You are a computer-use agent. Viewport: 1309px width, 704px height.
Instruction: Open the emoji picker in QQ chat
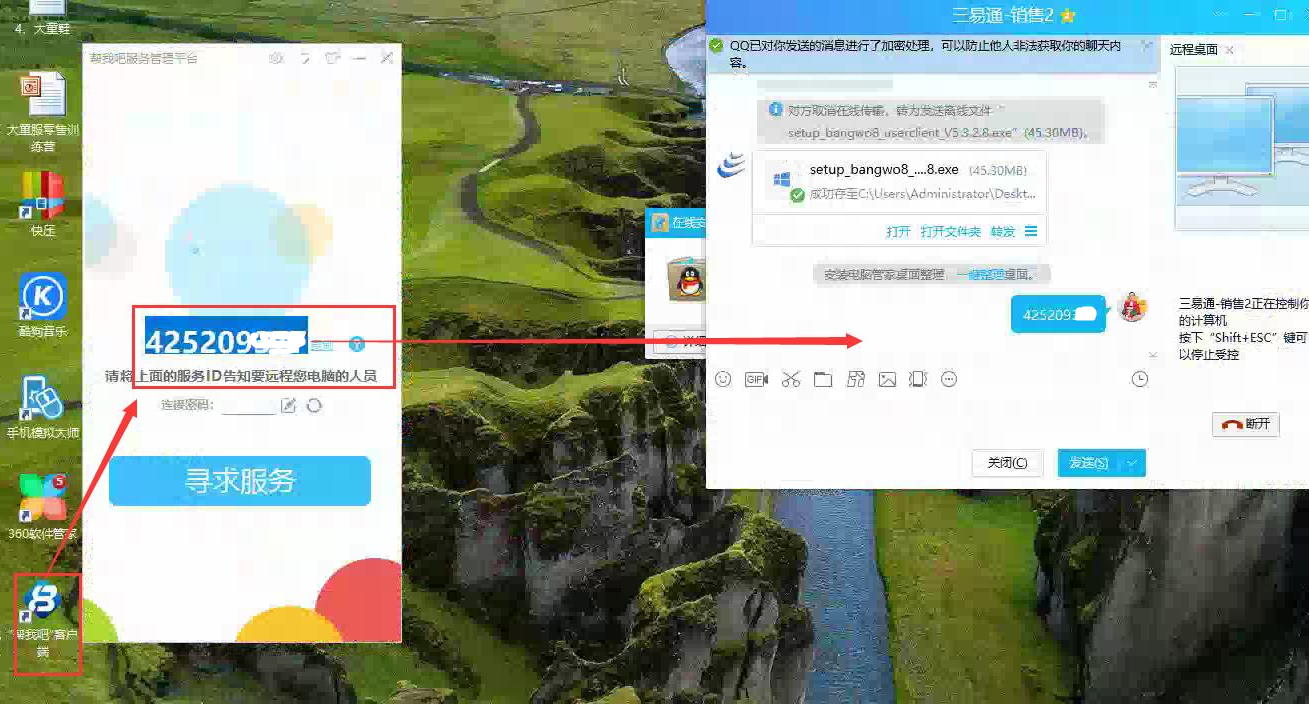click(724, 379)
